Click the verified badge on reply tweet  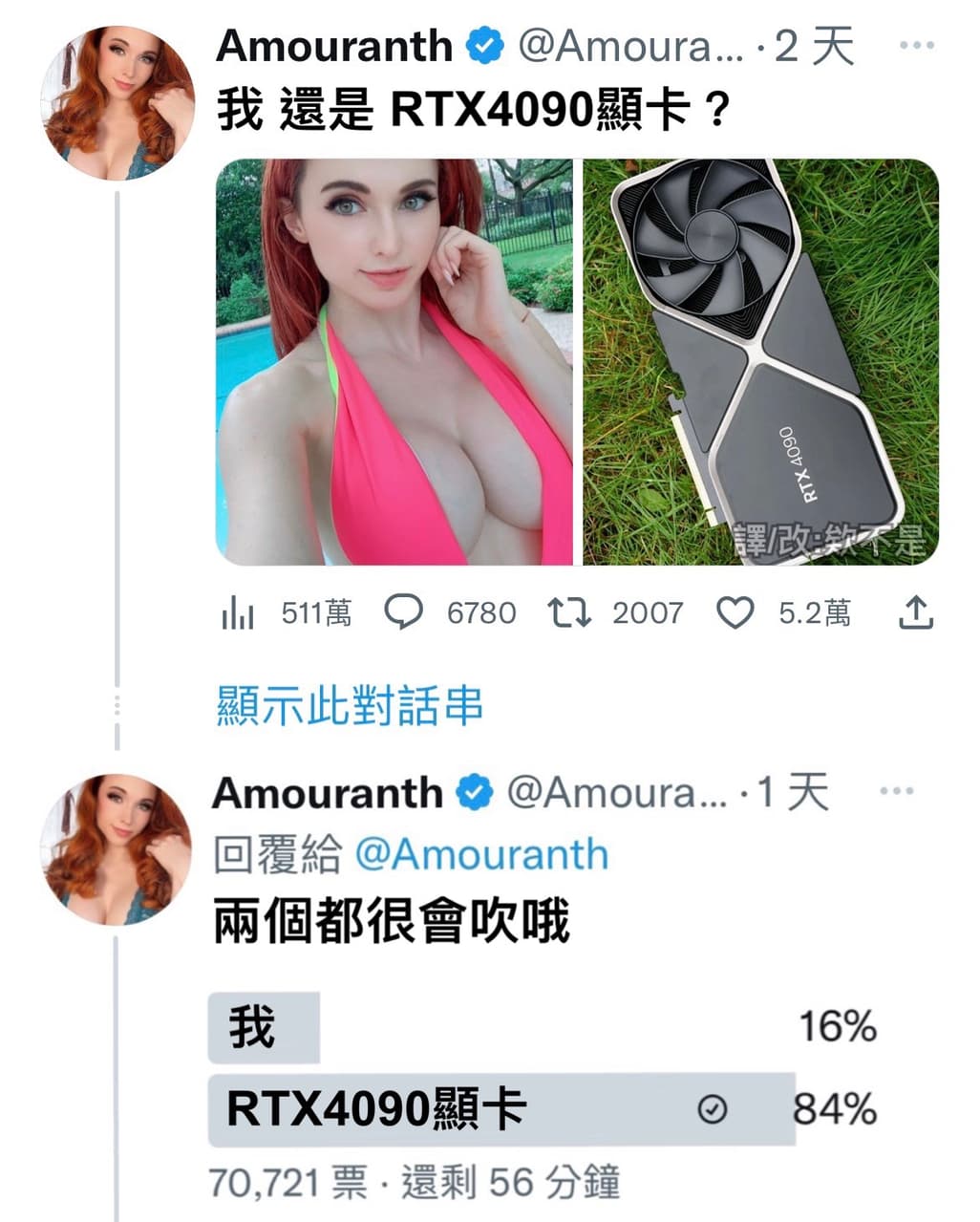click(474, 793)
